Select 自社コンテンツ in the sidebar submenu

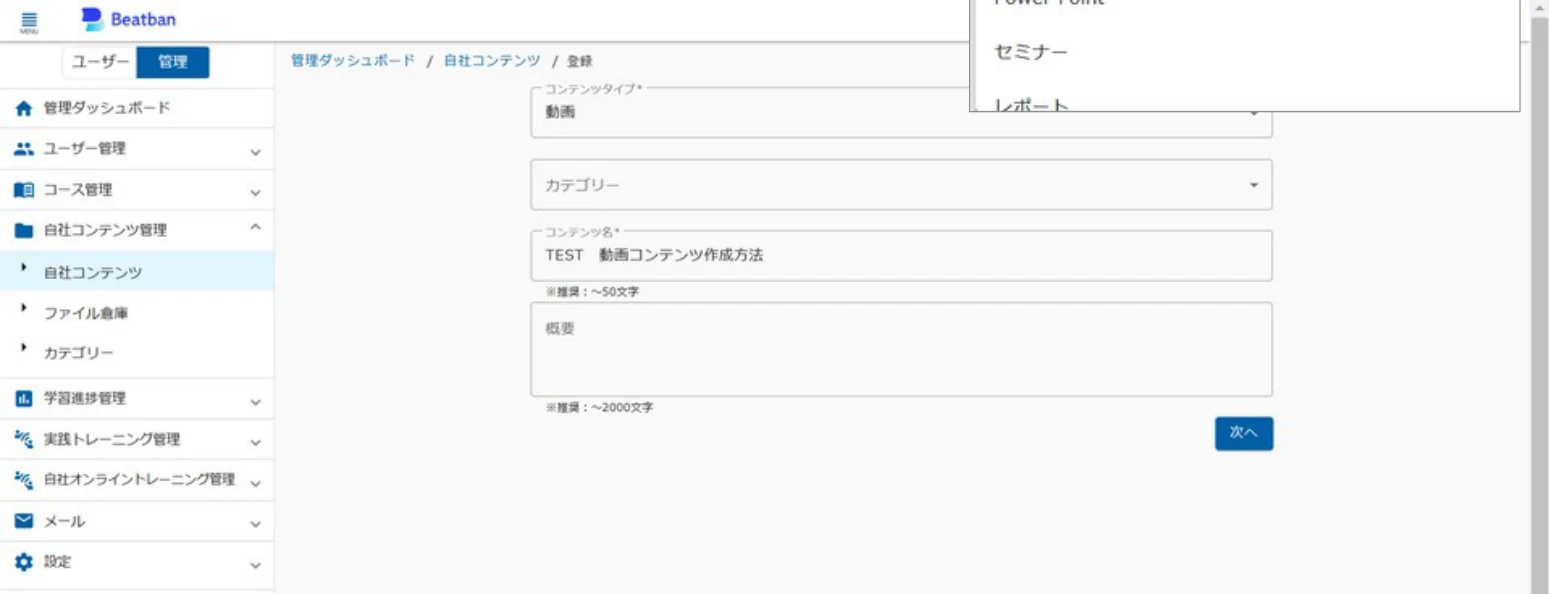pyautogui.click(x=137, y=272)
